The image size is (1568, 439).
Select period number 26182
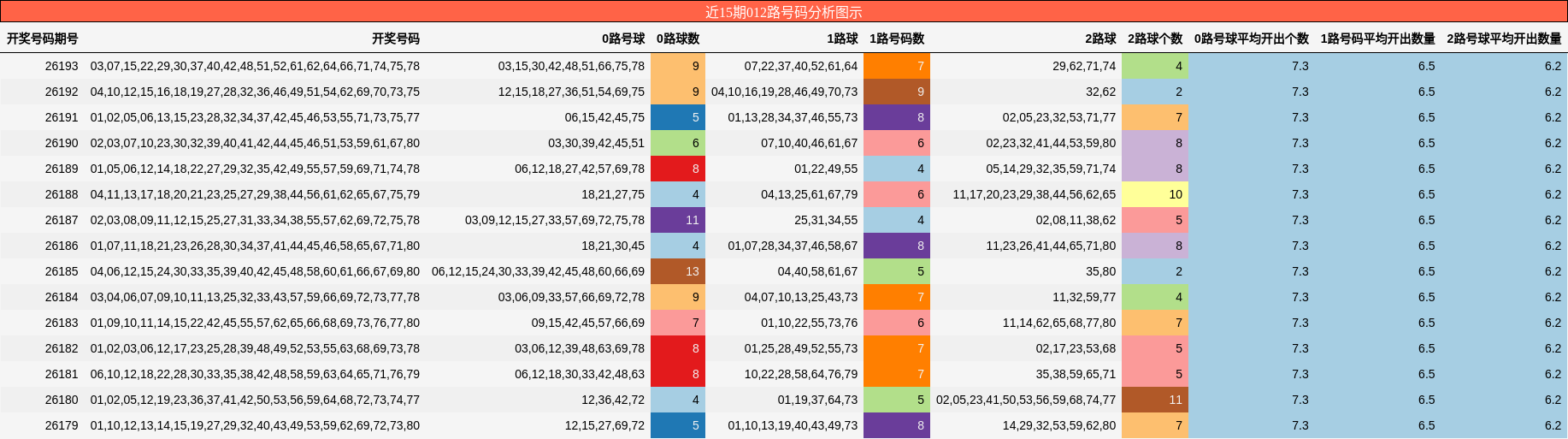pyautogui.click(x=62, y=348)
